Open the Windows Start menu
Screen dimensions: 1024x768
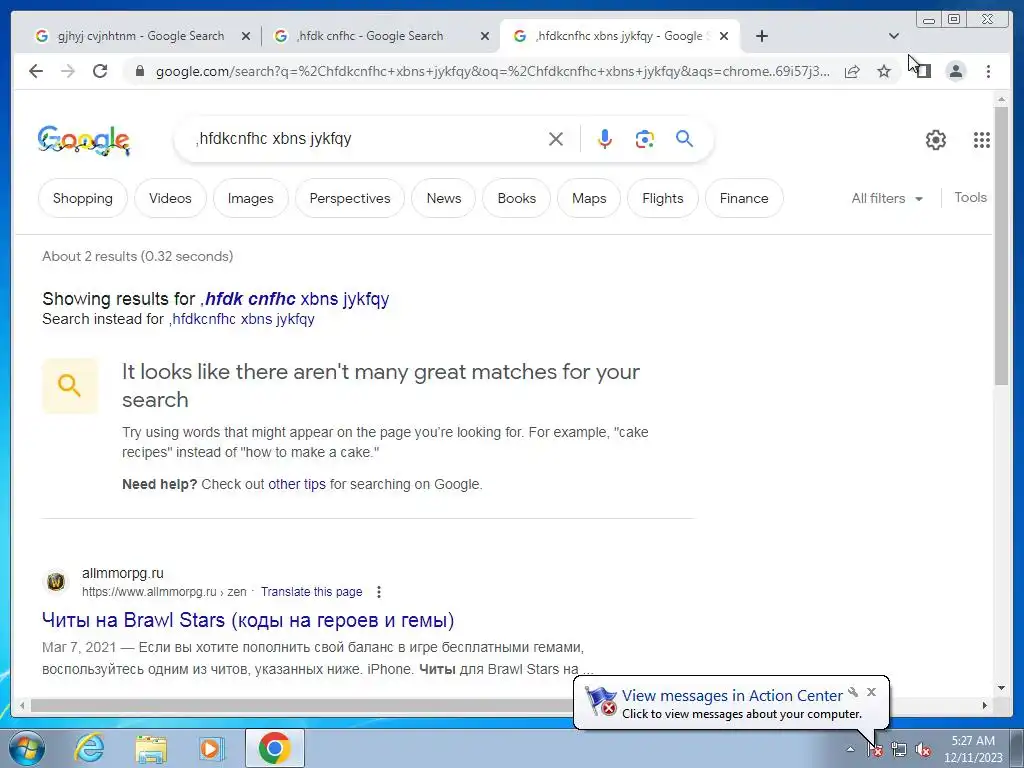[x=26, y=748]
